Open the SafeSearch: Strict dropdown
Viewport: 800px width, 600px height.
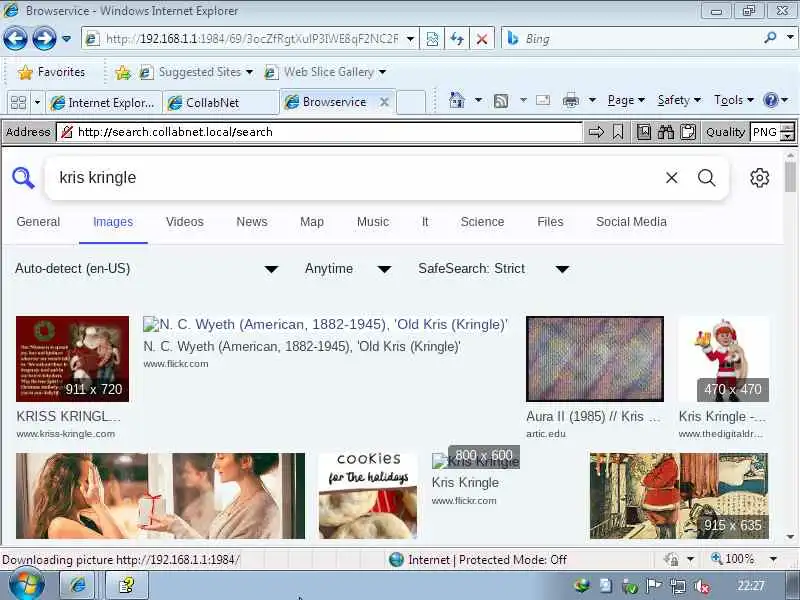click(x=494, y=269)
